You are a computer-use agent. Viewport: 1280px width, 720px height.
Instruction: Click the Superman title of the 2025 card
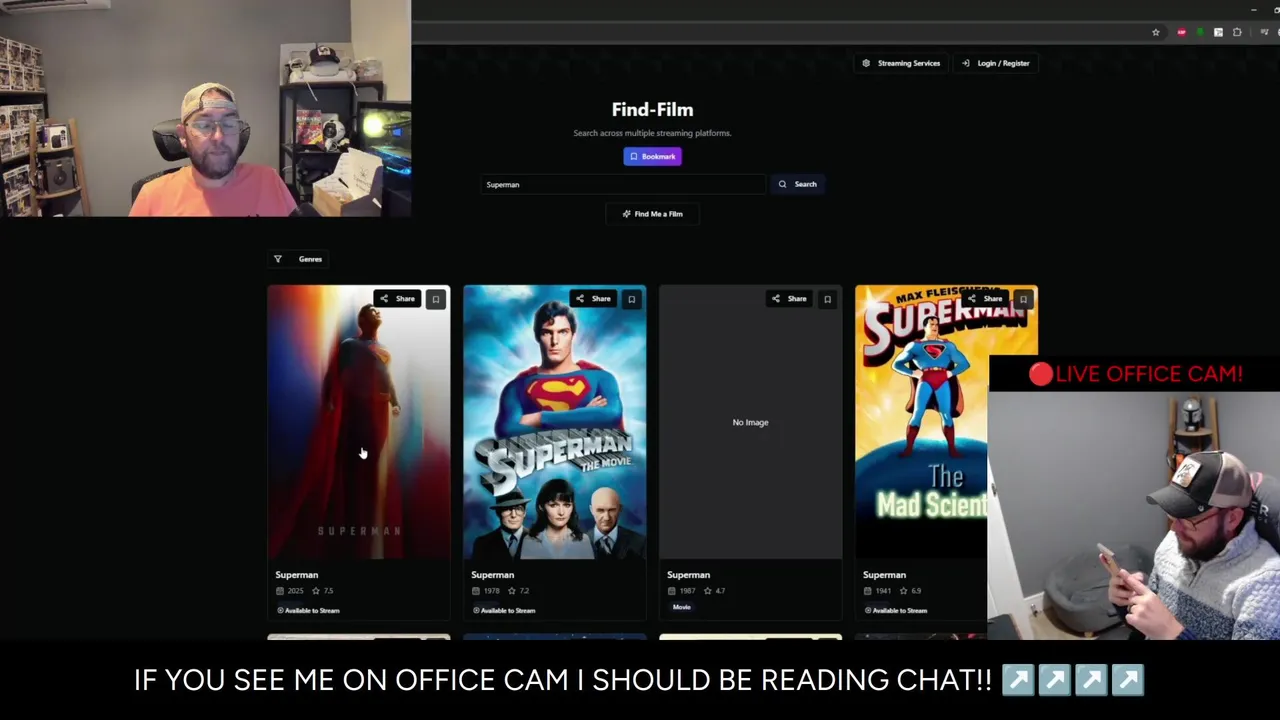[297, 575]
